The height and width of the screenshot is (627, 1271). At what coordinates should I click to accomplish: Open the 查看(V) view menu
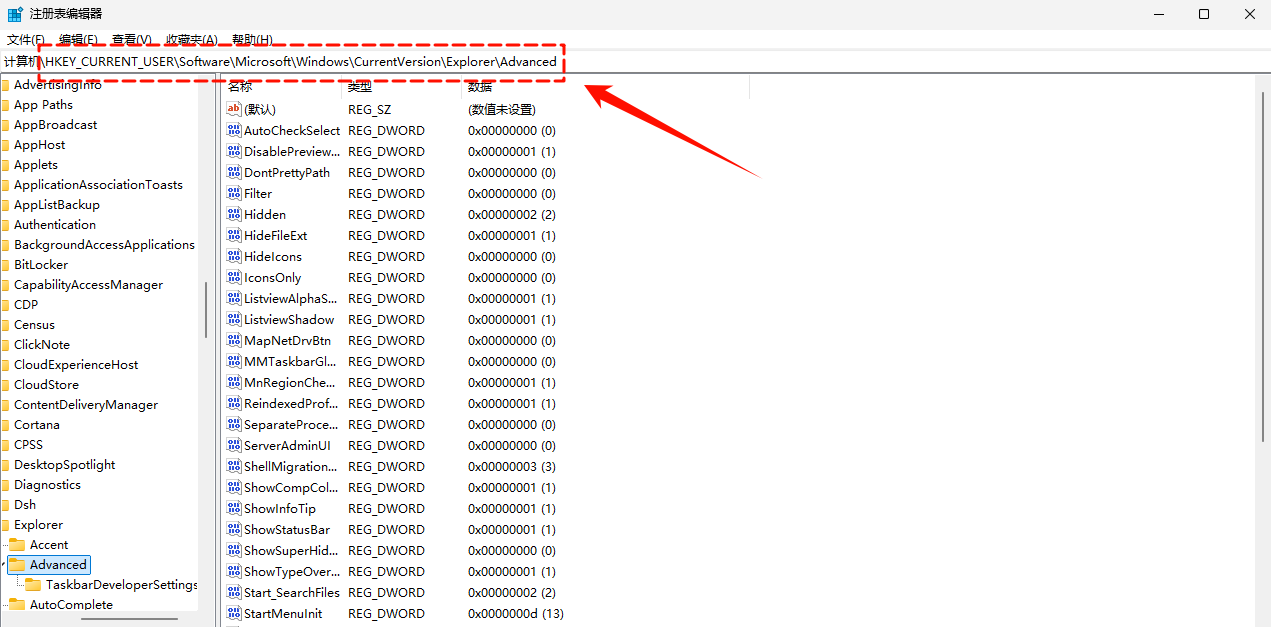tap(131, 40)
